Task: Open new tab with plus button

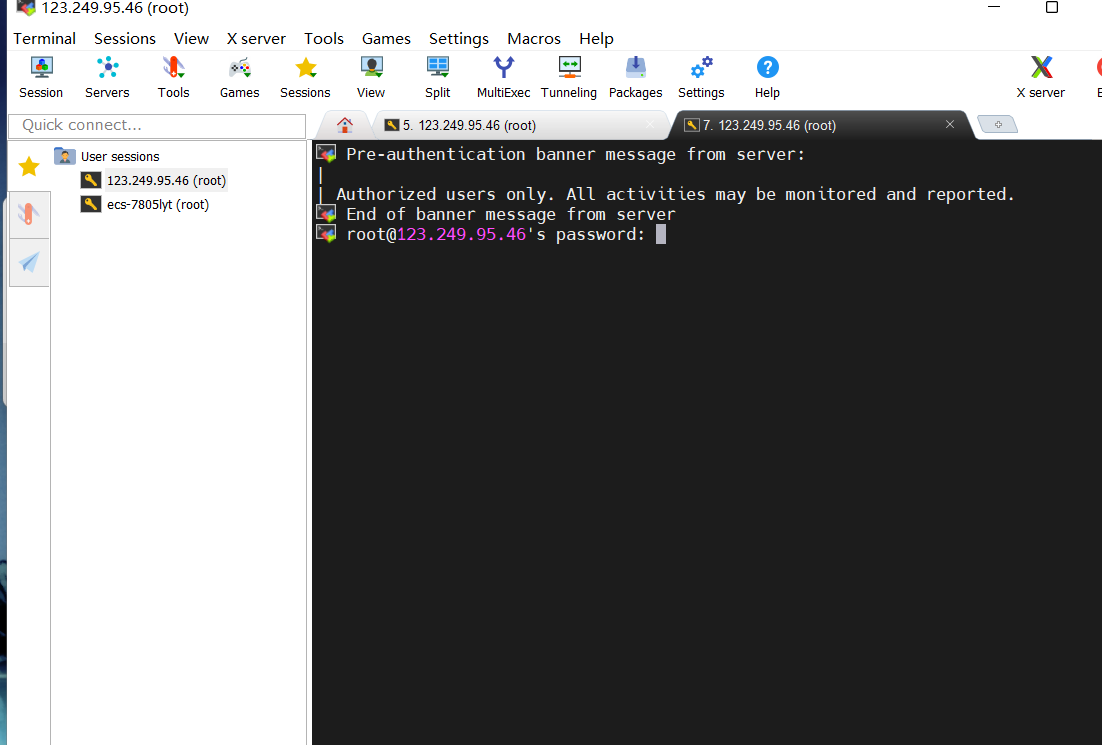Action: tap(998, 124)
